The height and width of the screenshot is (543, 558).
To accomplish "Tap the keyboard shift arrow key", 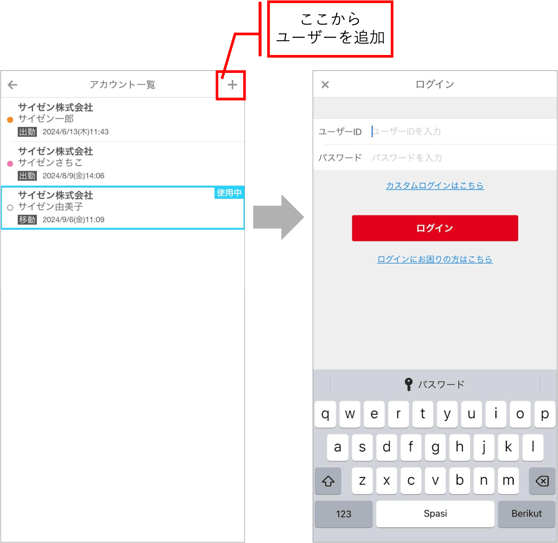I will pos(328,481).
